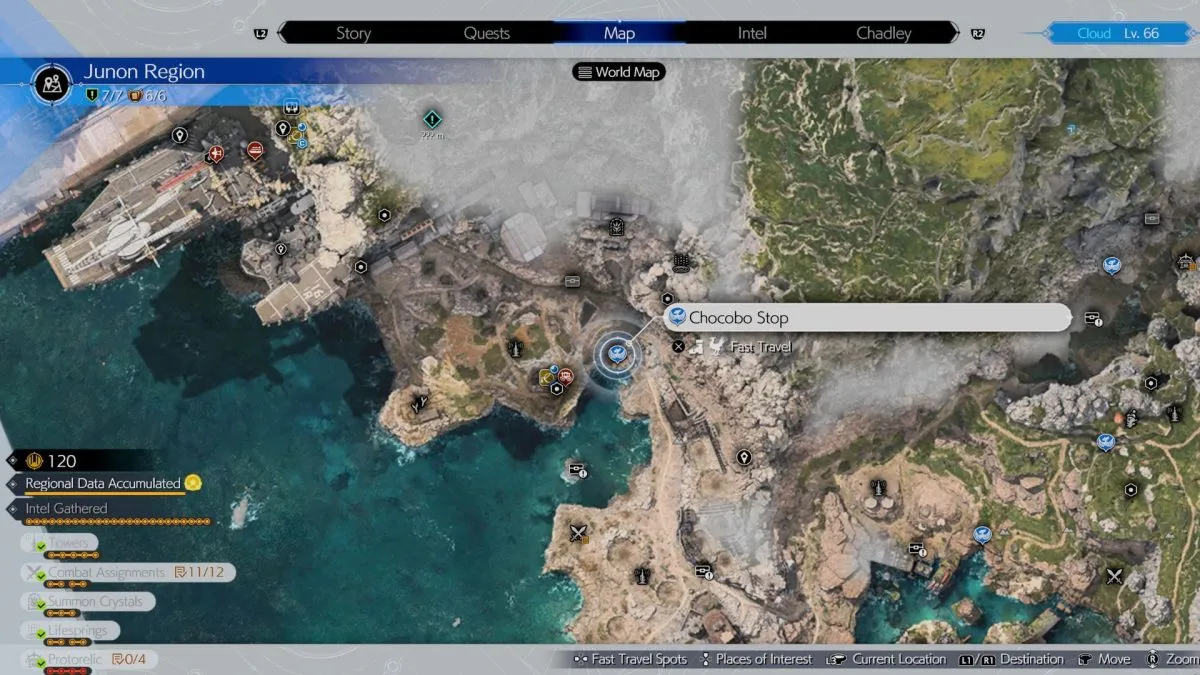The image size is (1200, 675).
Task: Click the L1/R1 Destination control hint
Action: [1011, 659]
